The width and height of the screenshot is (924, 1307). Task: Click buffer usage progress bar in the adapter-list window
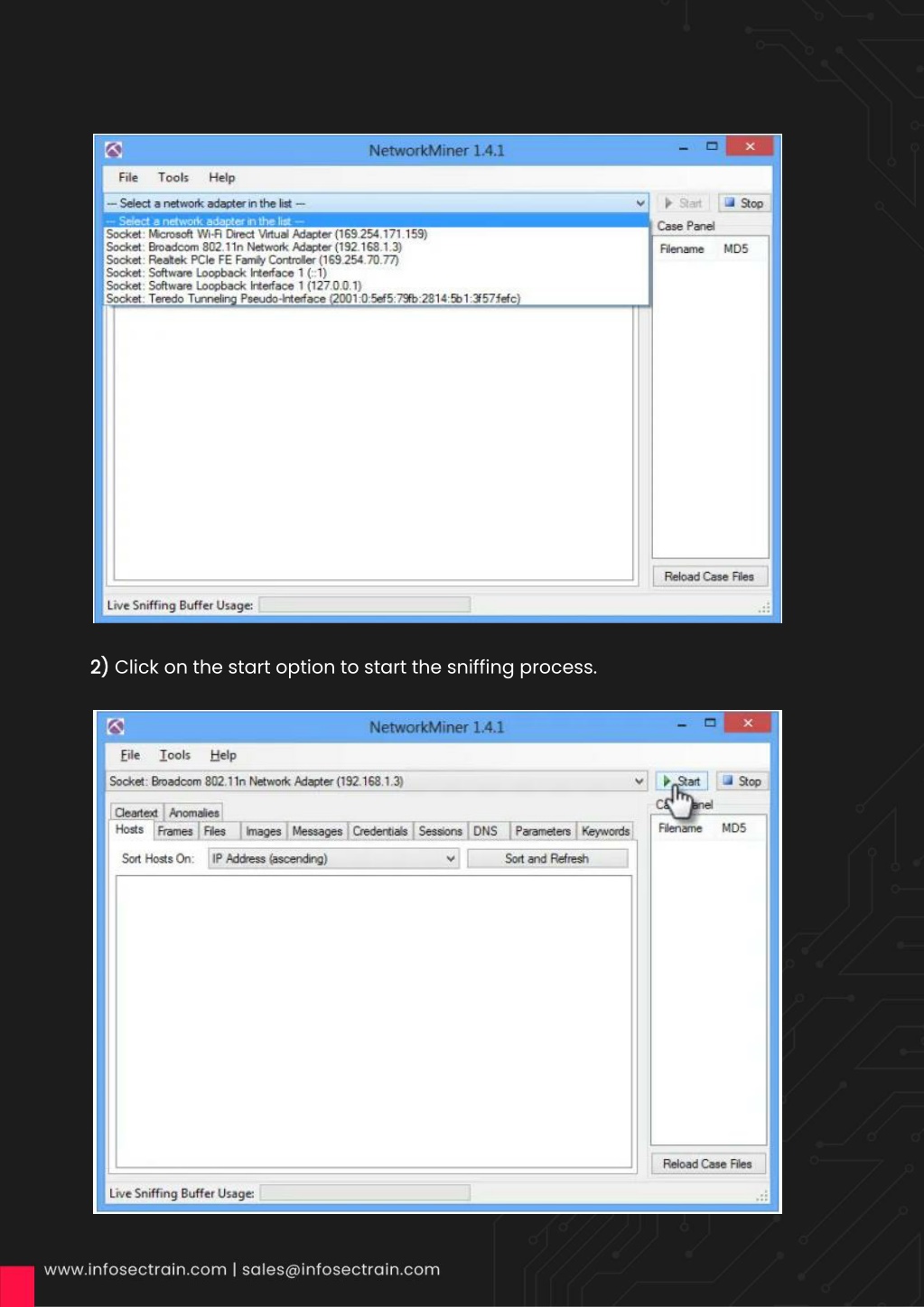tap(365, 605)
